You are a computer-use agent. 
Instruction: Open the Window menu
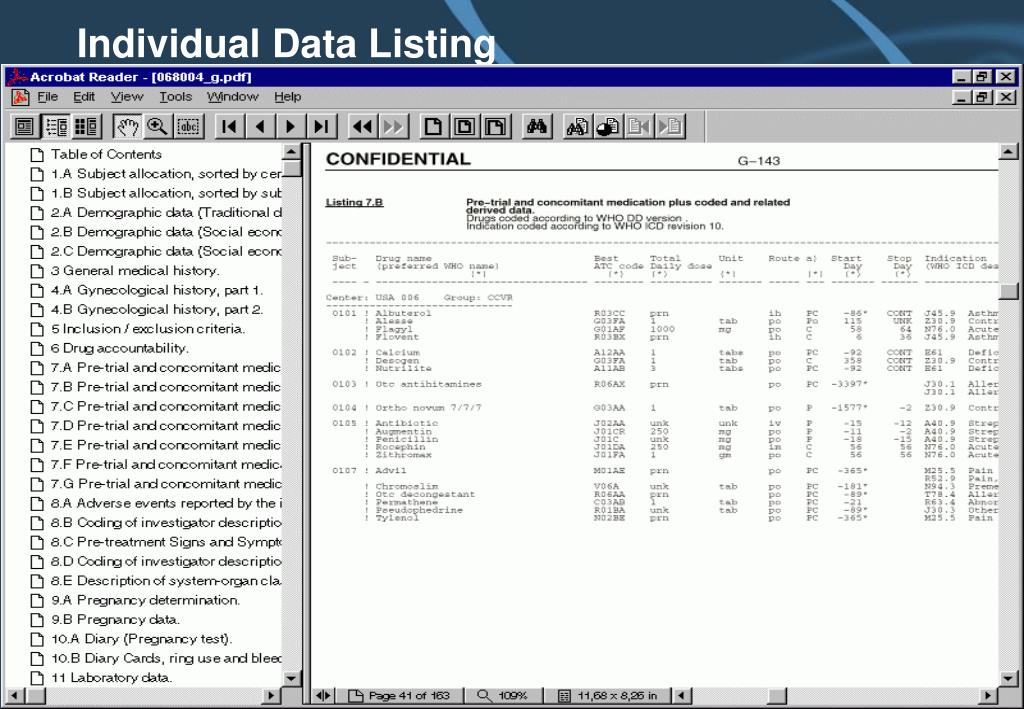[232, 97]
